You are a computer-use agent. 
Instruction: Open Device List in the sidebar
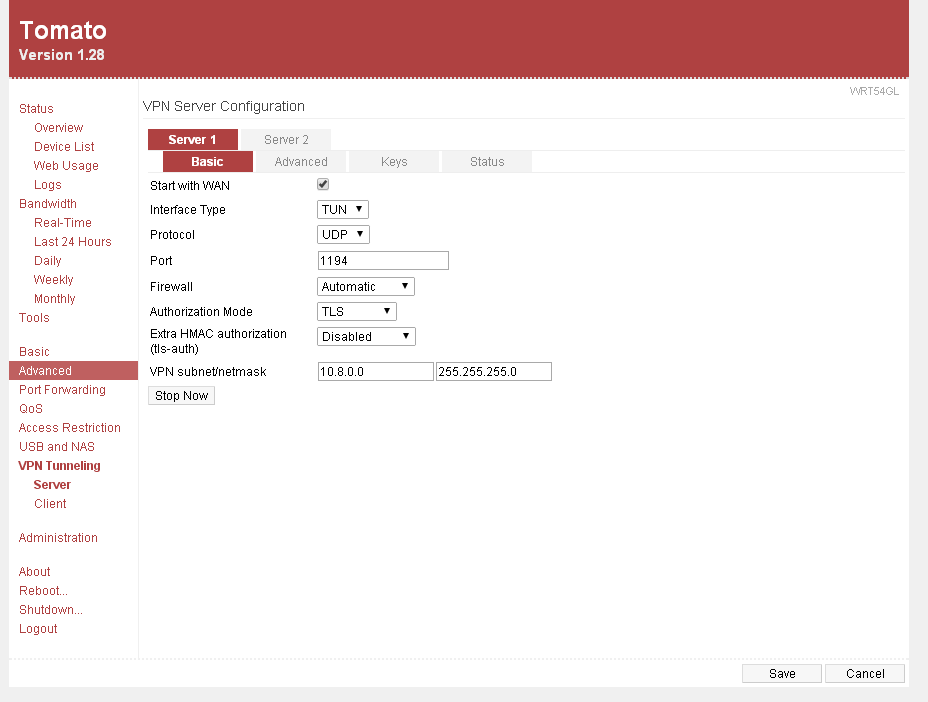(64, 147)
